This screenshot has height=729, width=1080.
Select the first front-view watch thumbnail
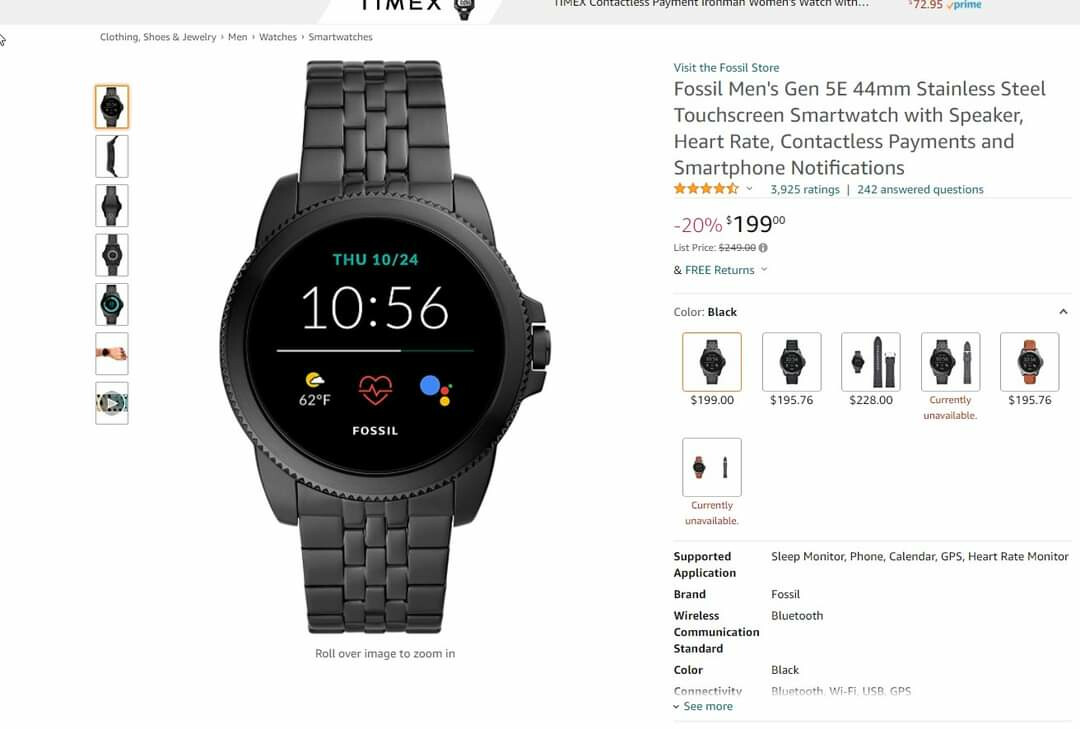[x=112, y=107]
